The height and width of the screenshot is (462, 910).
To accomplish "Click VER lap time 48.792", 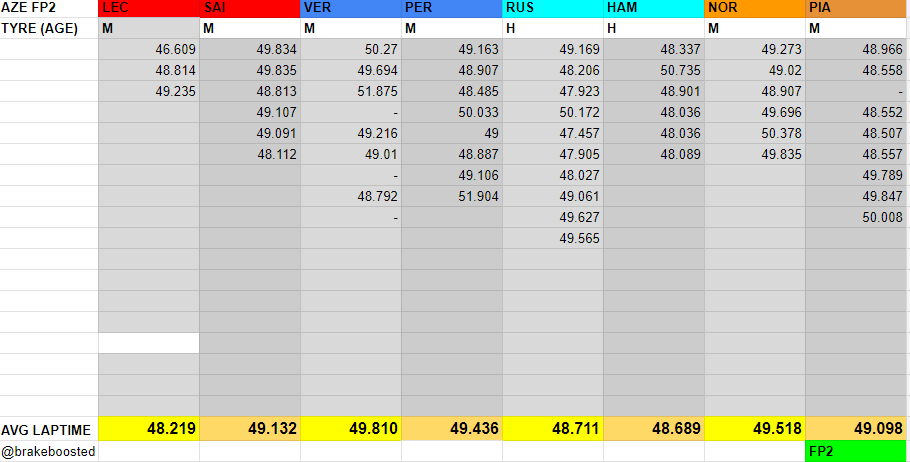I will [x=351, y=196].
